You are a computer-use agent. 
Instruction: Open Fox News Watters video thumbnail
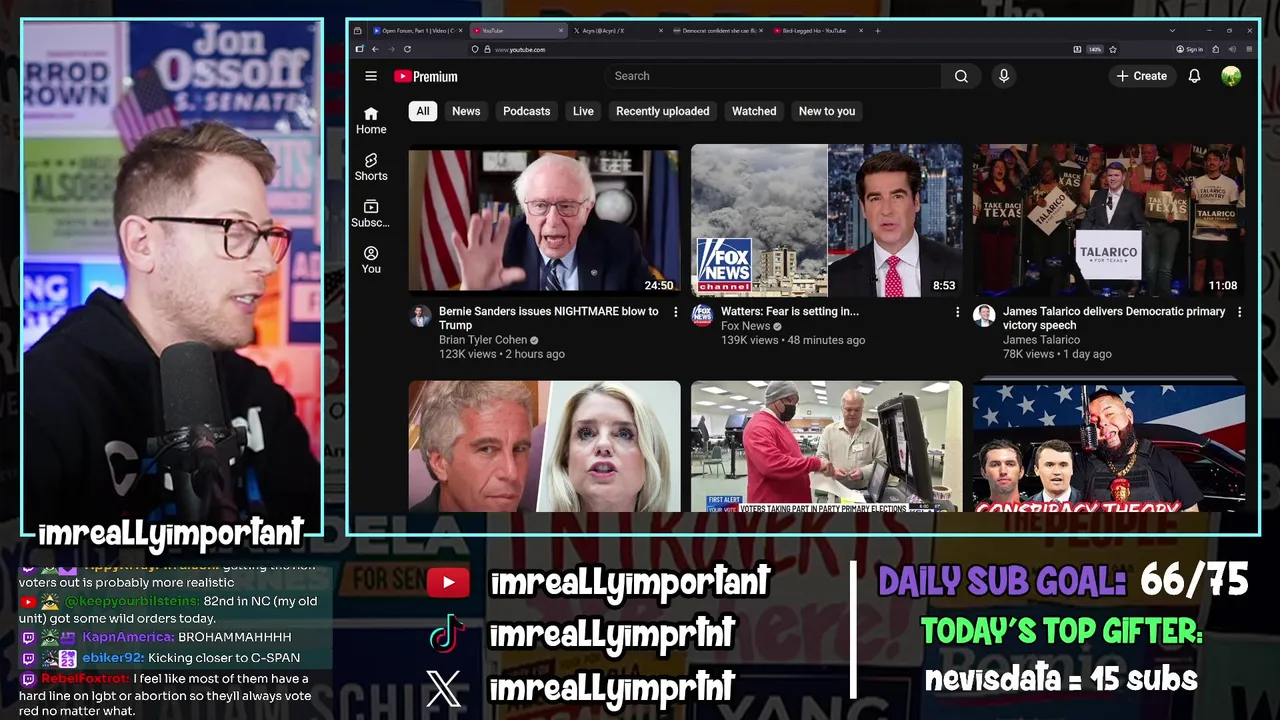coord(827,220)
